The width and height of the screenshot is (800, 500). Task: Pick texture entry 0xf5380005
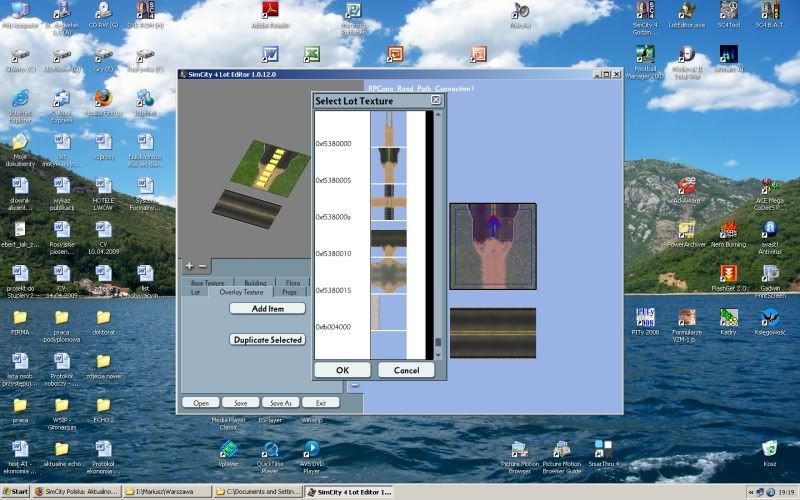[333, 181]
